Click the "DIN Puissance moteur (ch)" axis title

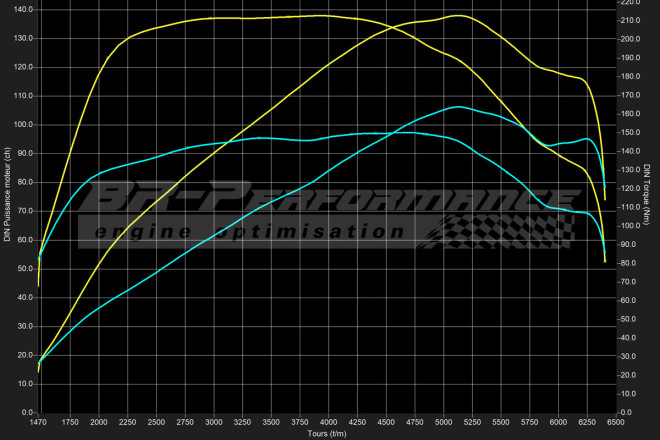point(7,194)
